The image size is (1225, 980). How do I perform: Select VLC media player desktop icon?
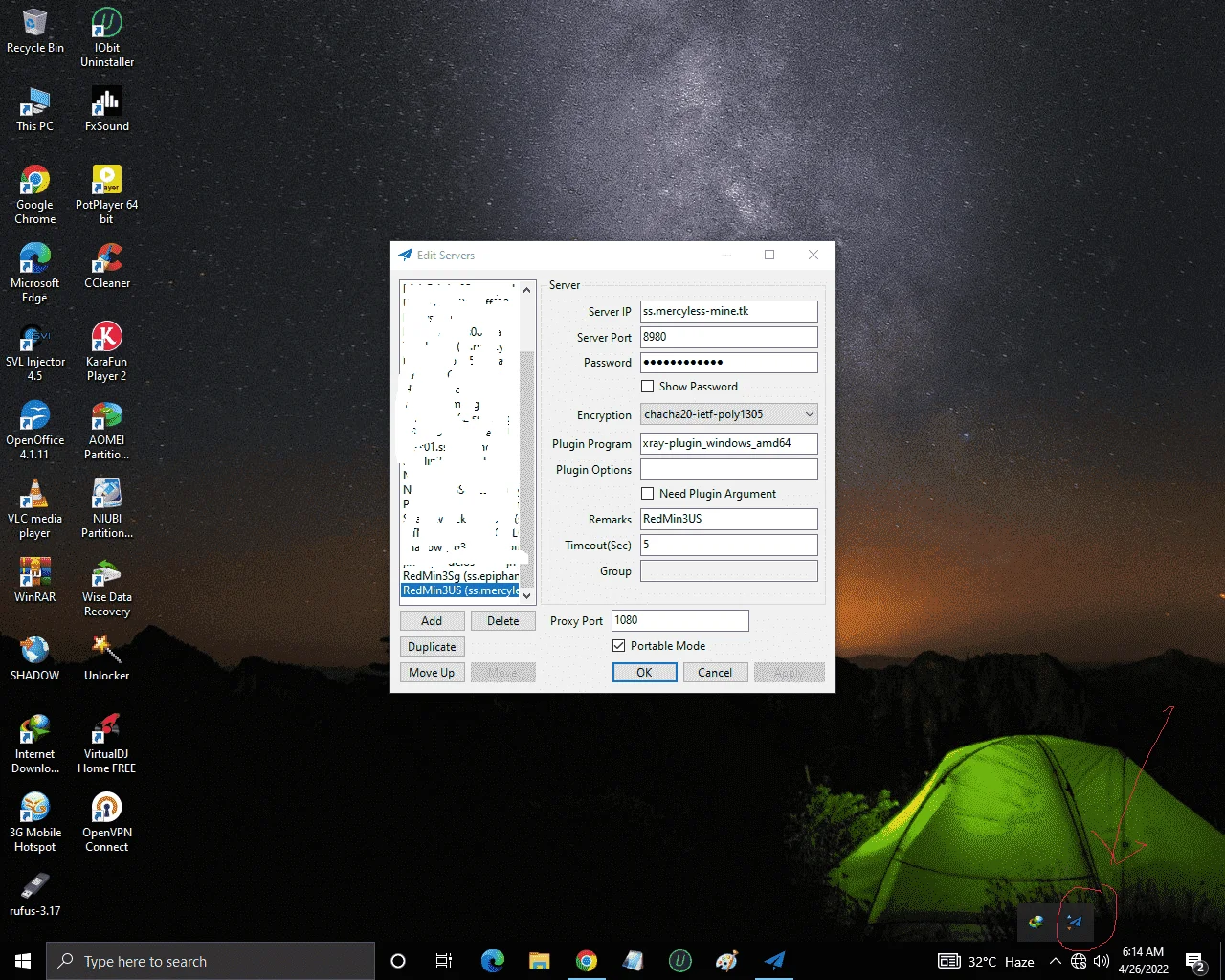coord(35,508)
